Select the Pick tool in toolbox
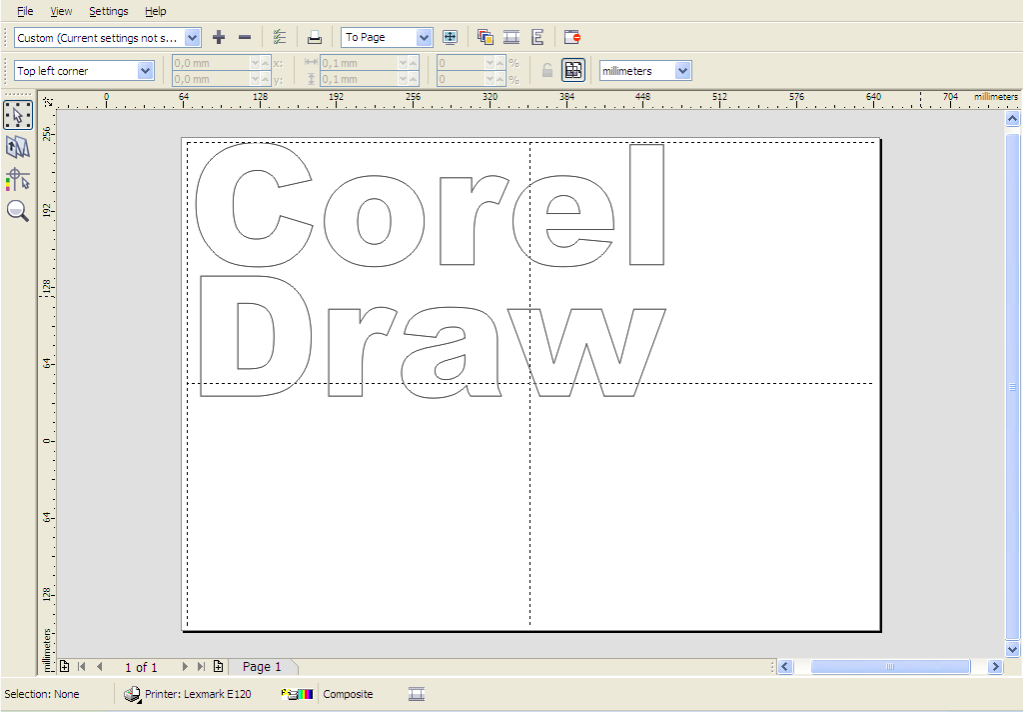This screenshot has height=712, width=1023. point(18,116)
